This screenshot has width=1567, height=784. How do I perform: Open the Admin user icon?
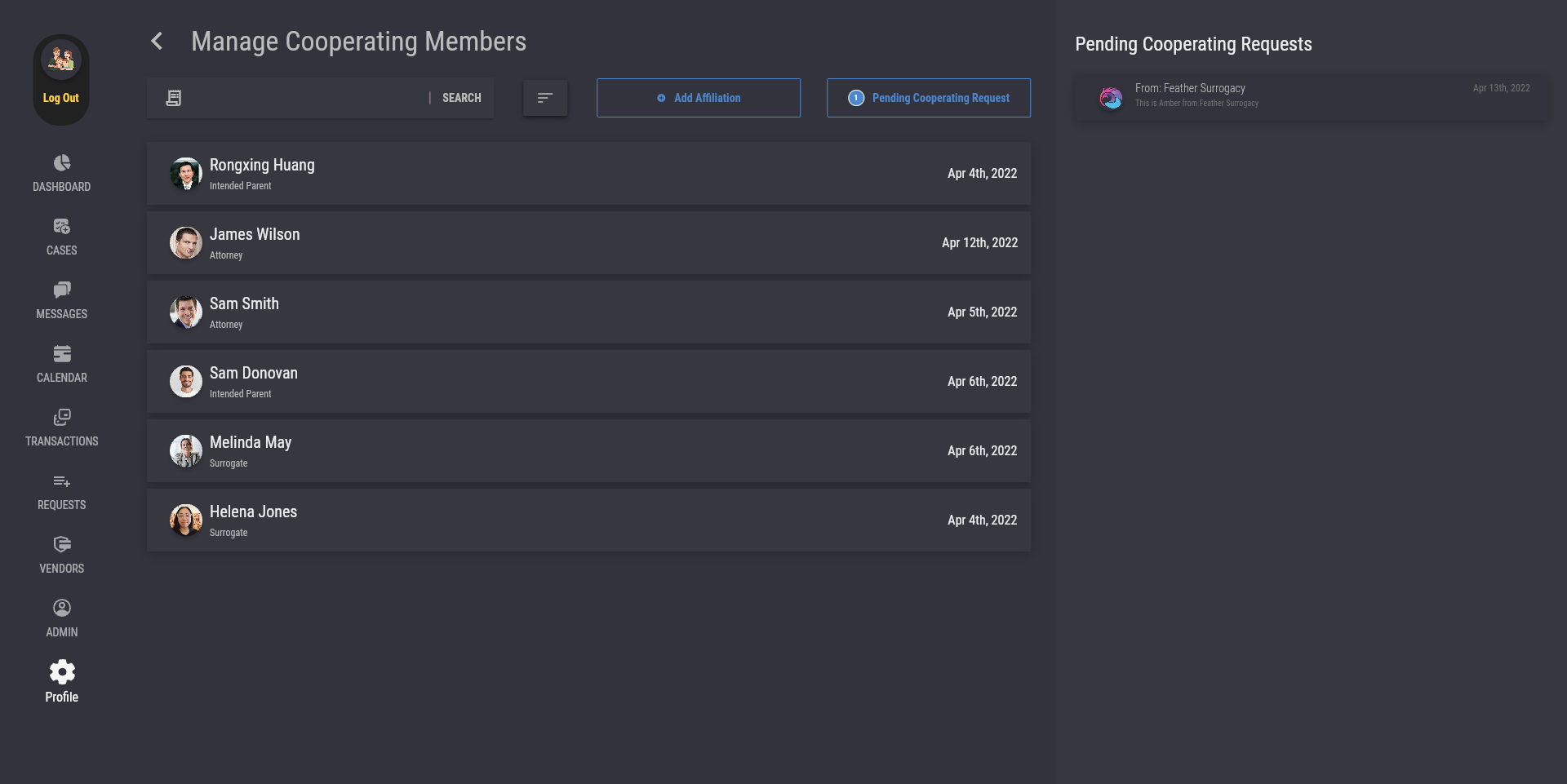coord(62,609)
